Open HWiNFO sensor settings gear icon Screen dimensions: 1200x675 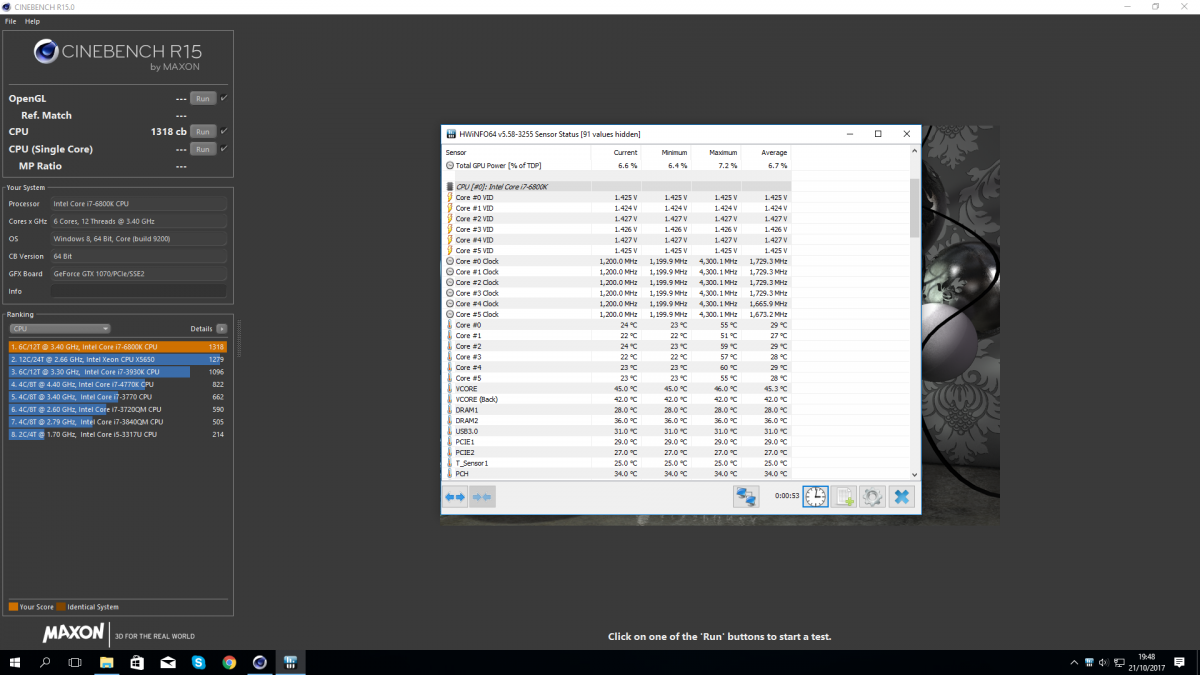(872, 496)
